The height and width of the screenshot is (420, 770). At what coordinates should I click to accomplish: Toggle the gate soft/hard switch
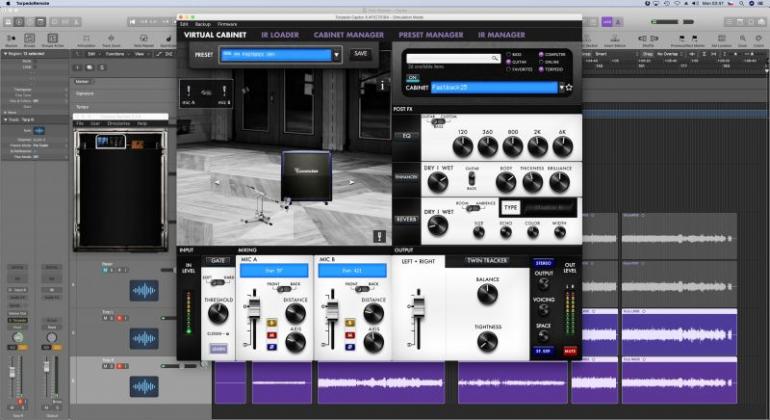point(218,282)
